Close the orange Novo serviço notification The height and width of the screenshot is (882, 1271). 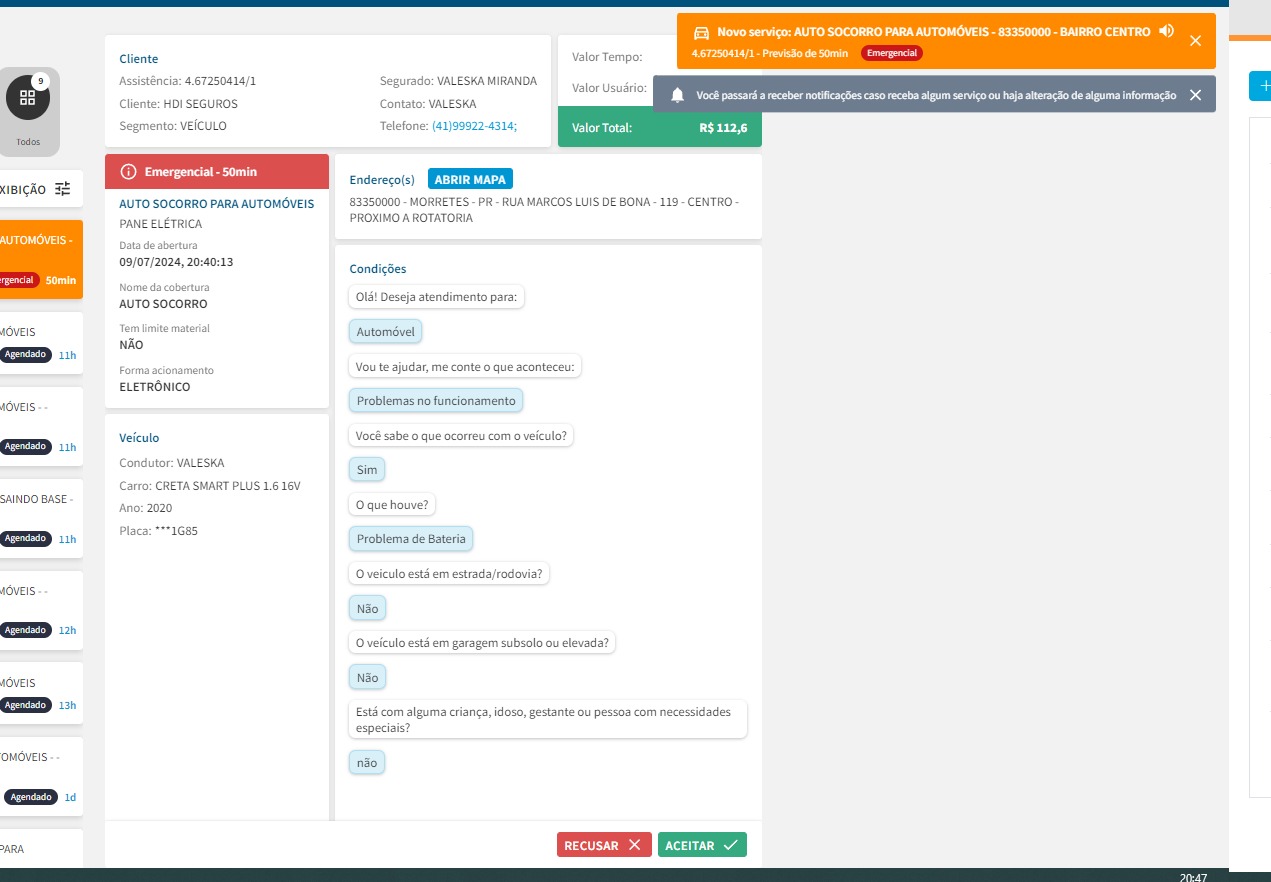click(1195, 41)
